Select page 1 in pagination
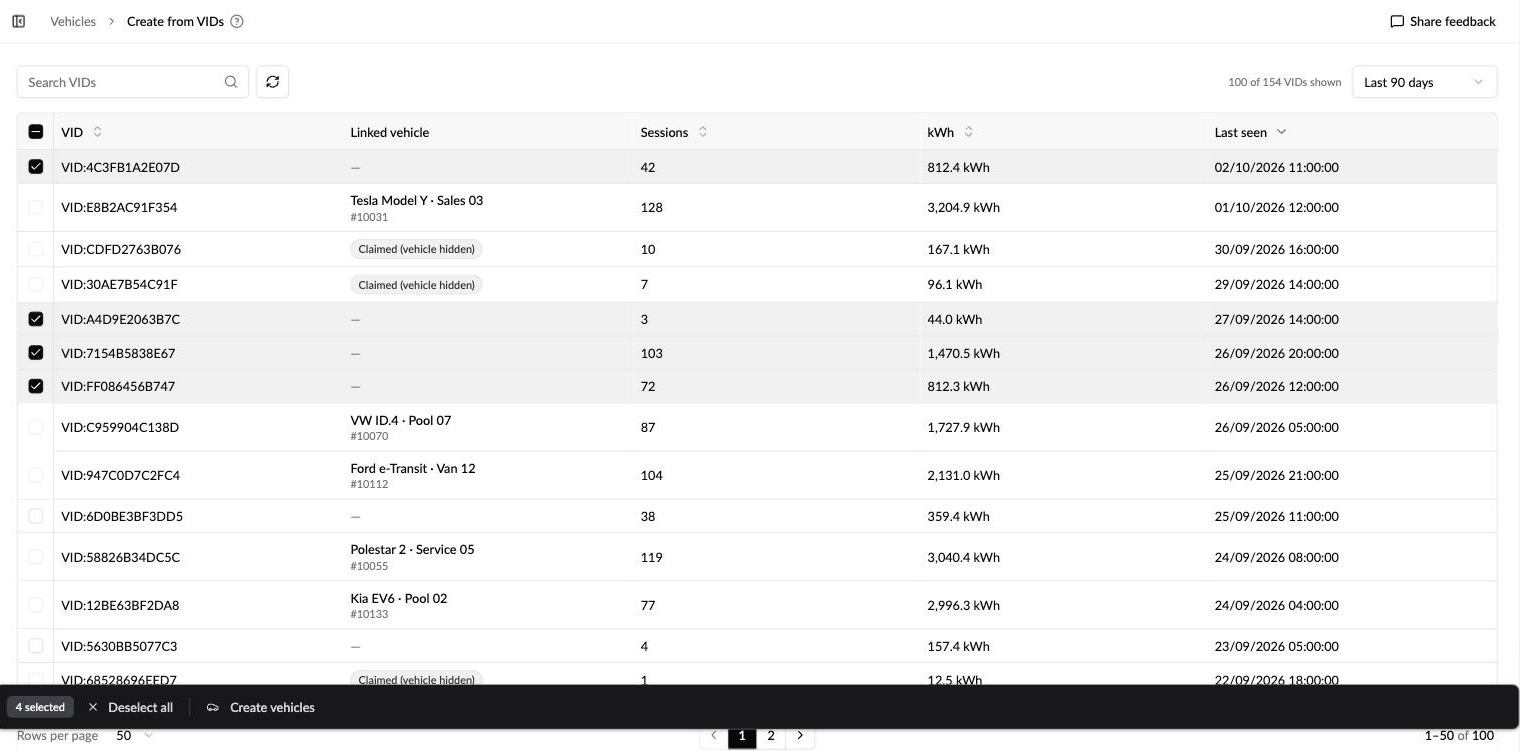 click(x=742, y=736)
